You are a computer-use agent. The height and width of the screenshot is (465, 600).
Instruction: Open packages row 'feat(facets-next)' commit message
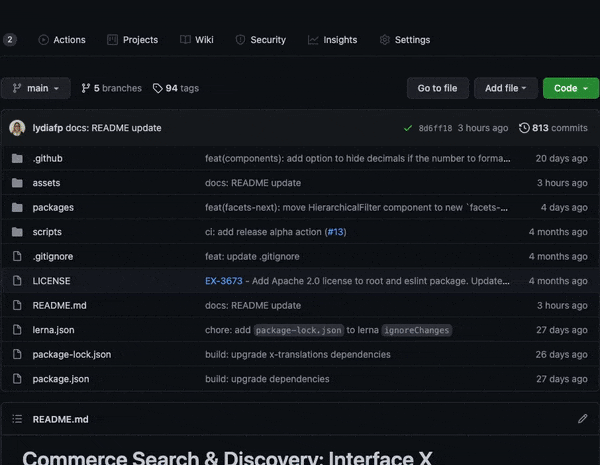(x=357, y=207)
